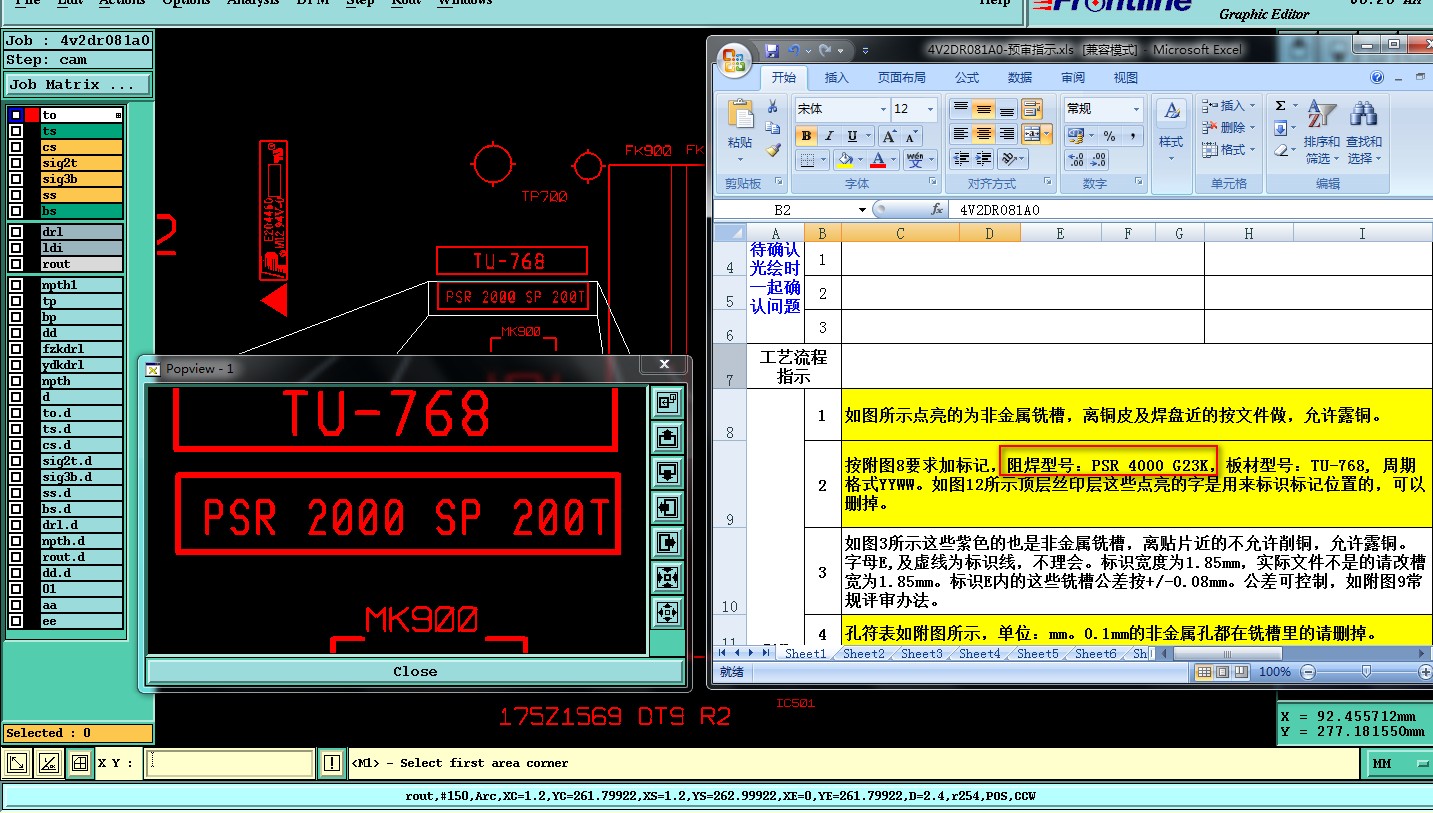Toggle Bold formatting in Excel
This screenshot has width=1433, height=813.
(806, 136)
